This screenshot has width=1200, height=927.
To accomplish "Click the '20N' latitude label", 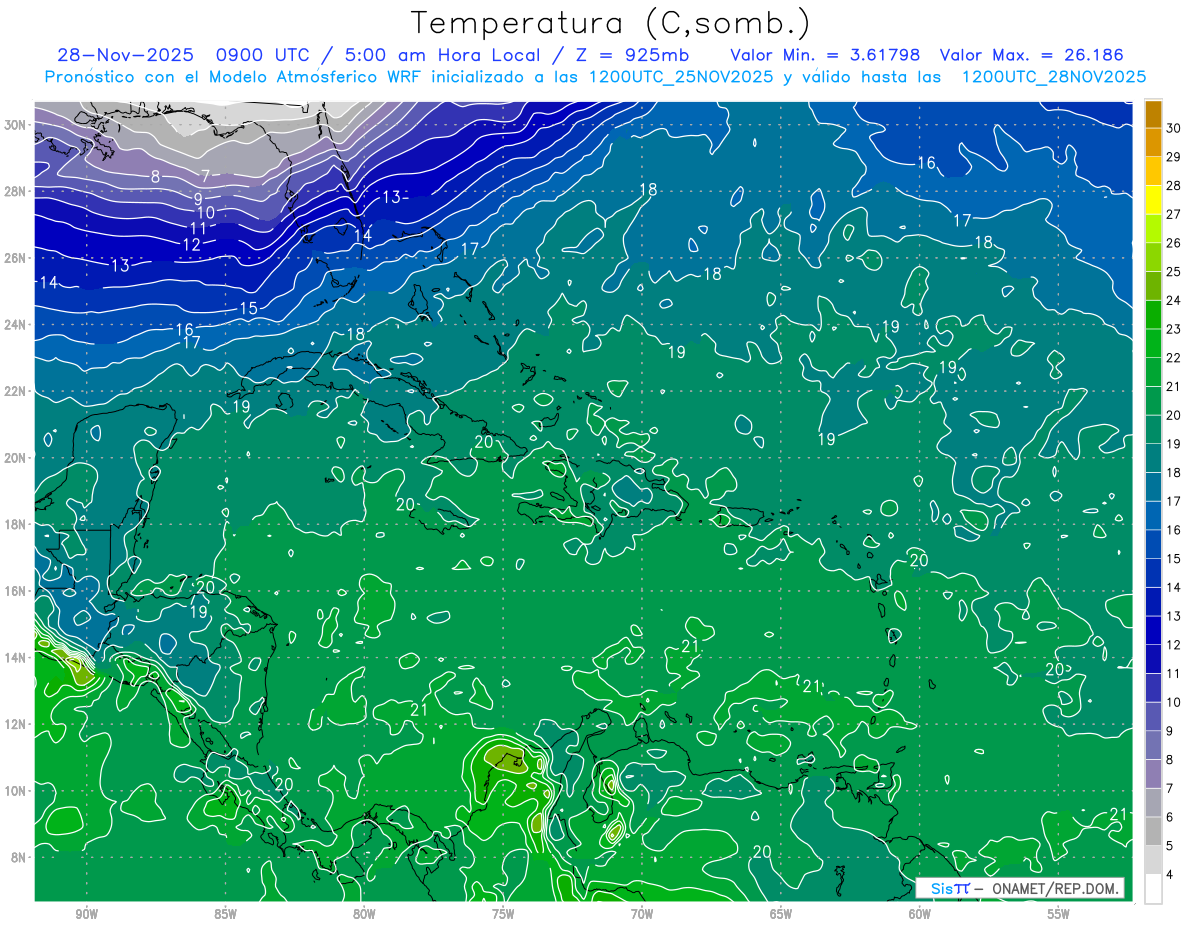I will pyautogui.click(x=17, y=458).
